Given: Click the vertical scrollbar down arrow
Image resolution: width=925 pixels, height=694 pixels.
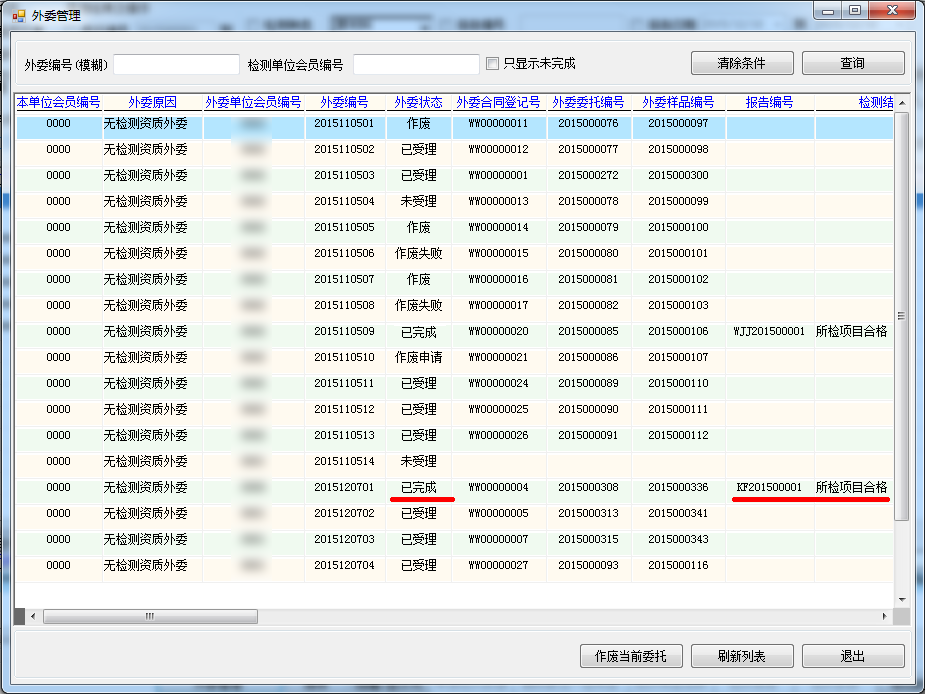Looking at the screenshot, I should tap(901, 599).
